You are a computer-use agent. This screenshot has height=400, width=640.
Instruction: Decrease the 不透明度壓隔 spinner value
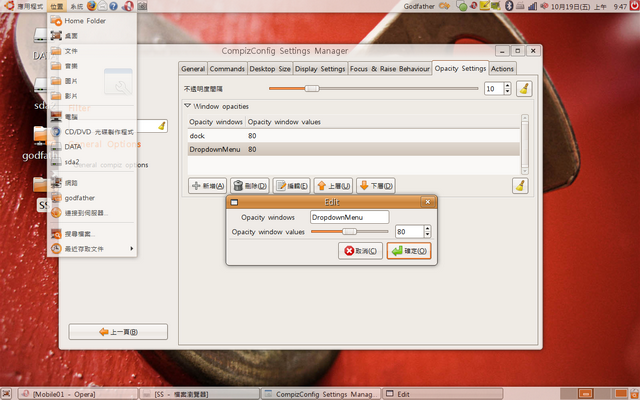pos(507,91)
